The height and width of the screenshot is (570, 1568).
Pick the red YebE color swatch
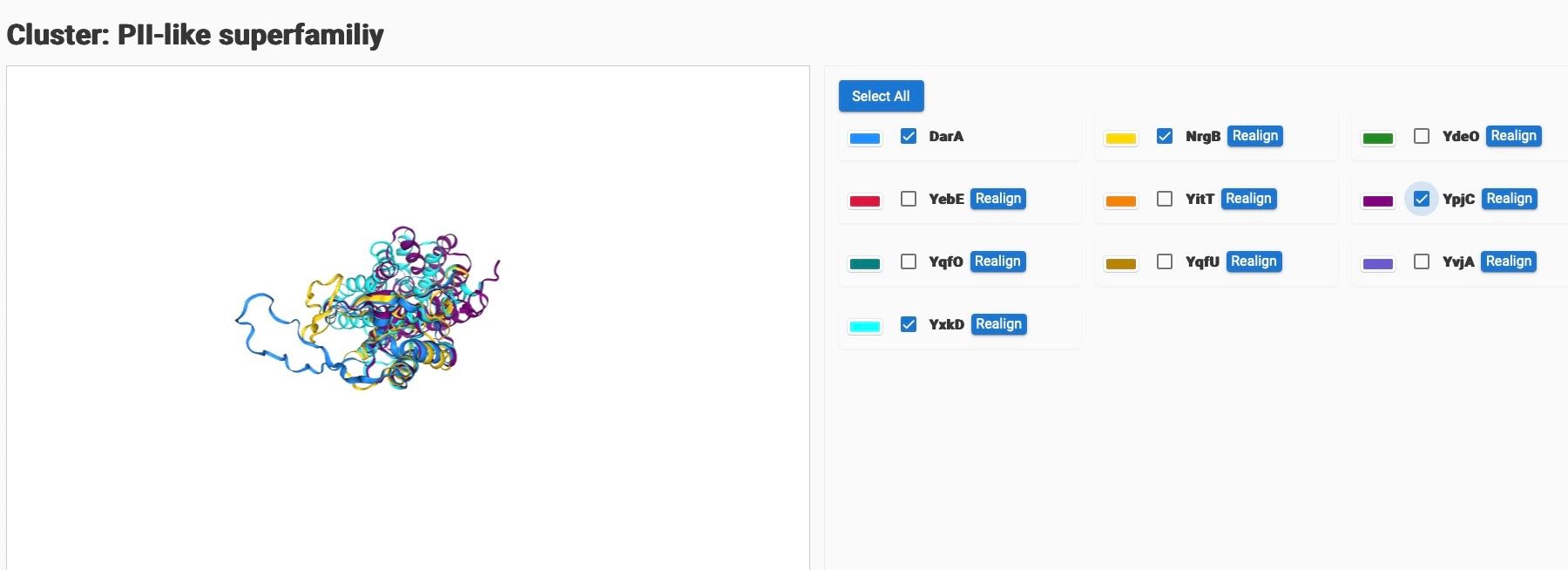point(864,200)
